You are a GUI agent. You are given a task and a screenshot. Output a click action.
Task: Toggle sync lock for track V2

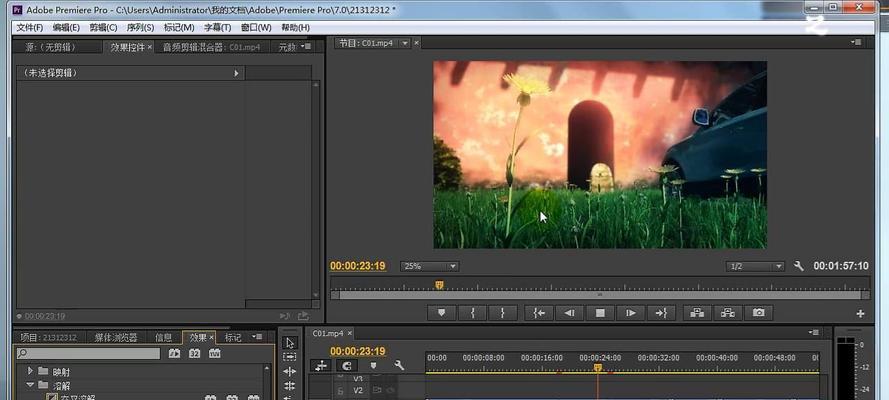377,390
